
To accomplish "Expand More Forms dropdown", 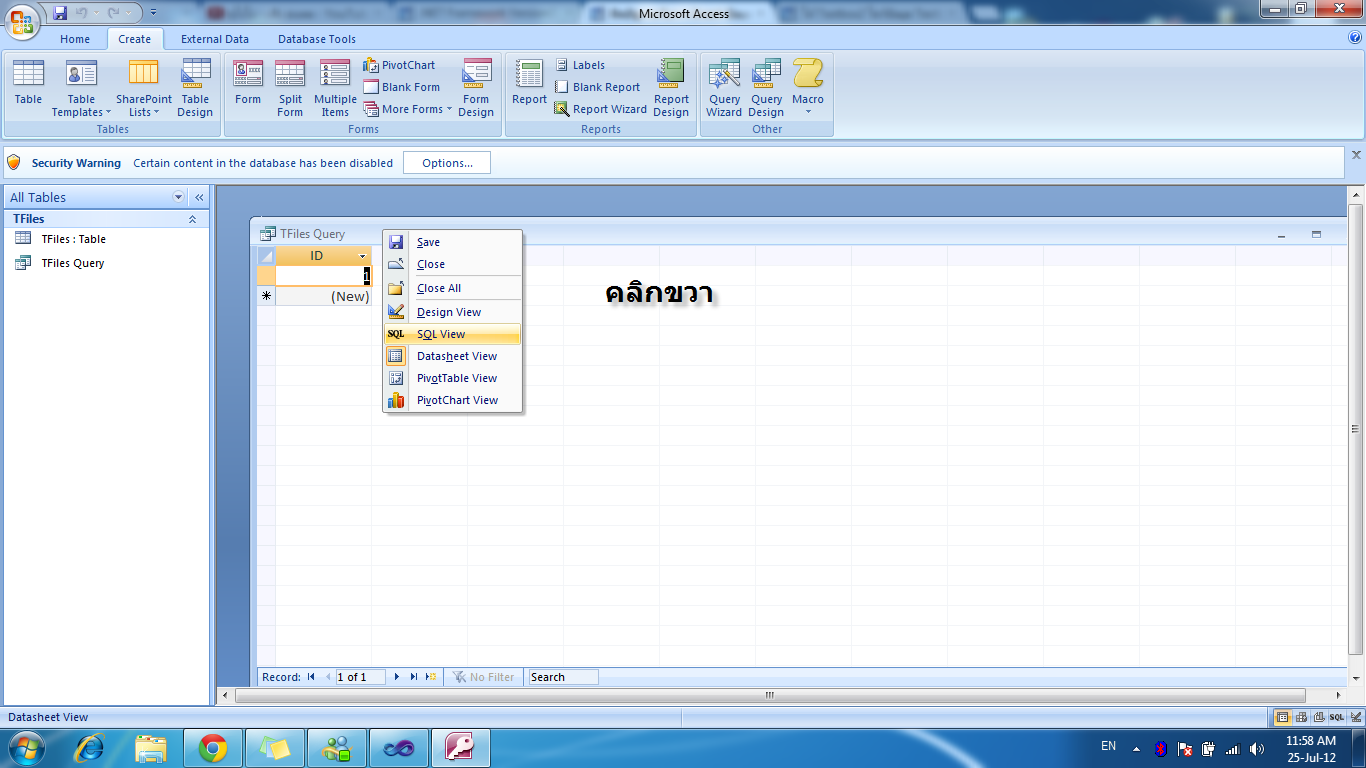I will pos(407,109).
